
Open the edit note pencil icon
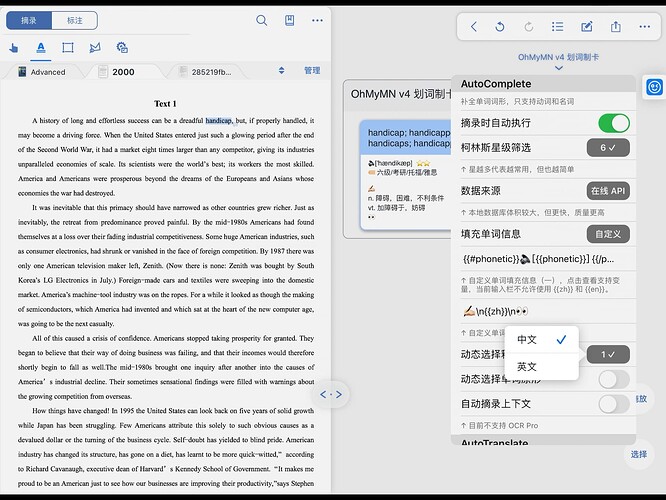(587, 27)
